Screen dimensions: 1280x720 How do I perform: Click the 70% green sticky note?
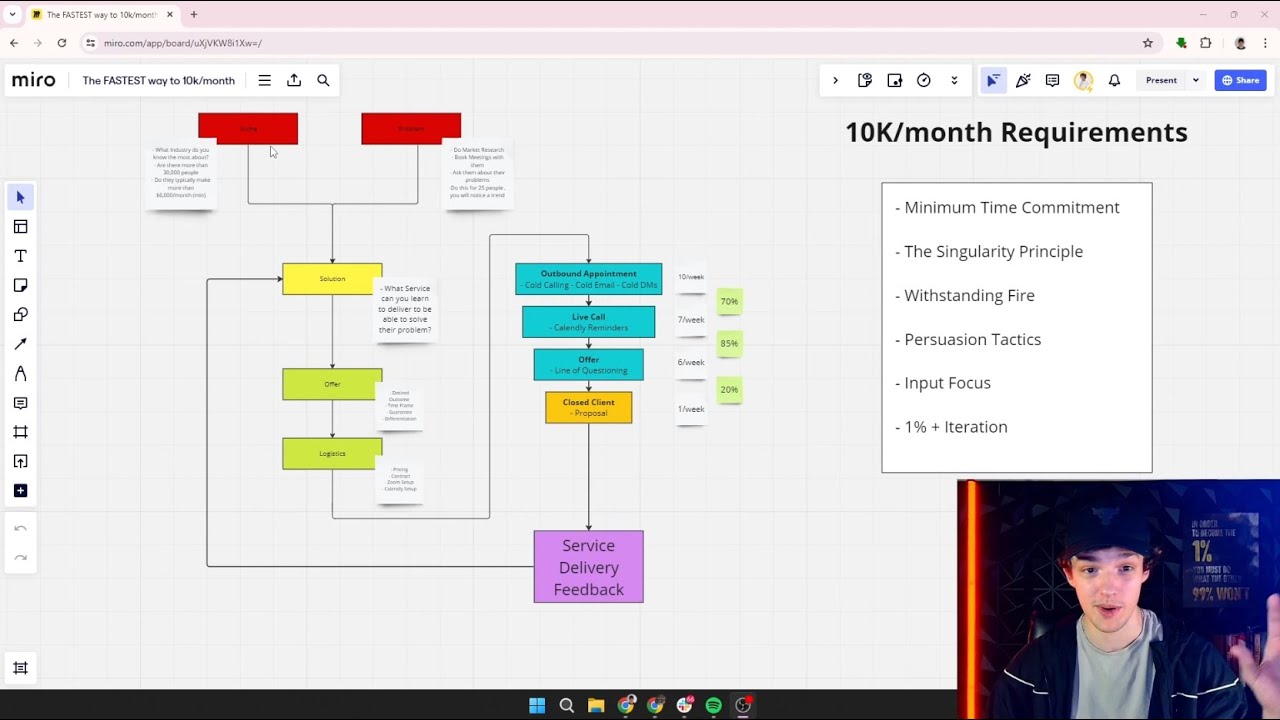(729, 301)
